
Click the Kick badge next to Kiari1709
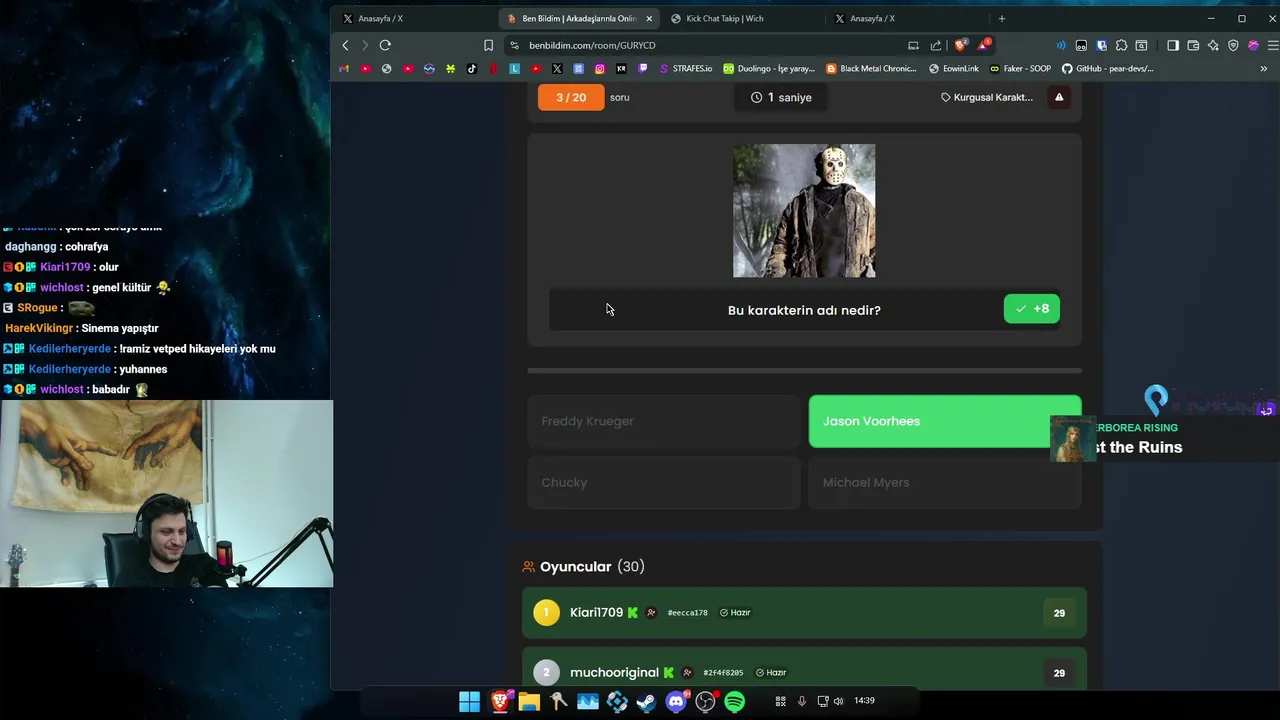632,613
